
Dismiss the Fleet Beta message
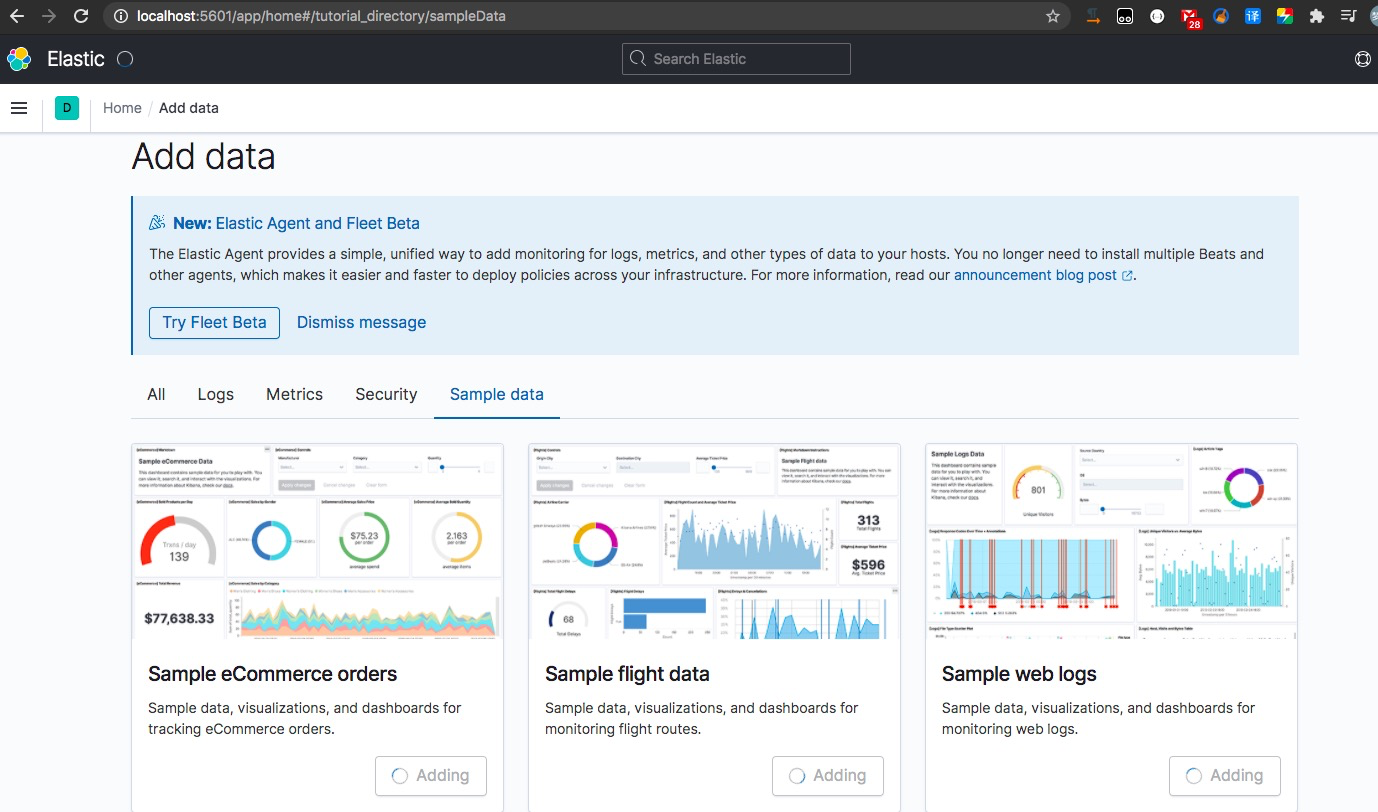361,322
